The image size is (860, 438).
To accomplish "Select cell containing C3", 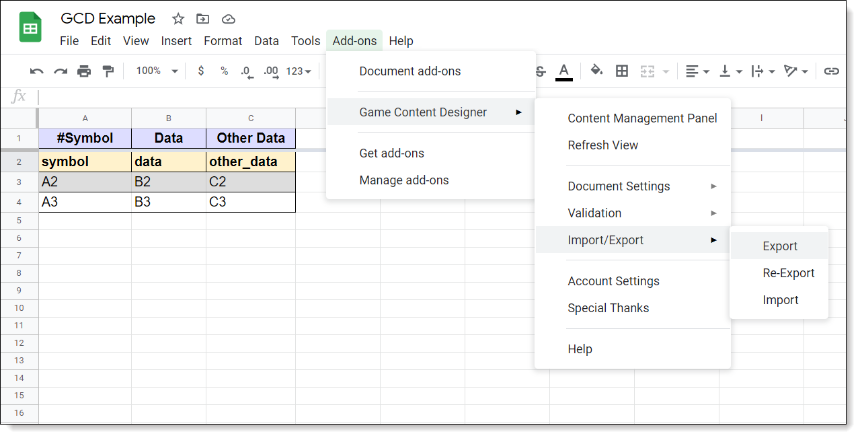I will [251, 202].
